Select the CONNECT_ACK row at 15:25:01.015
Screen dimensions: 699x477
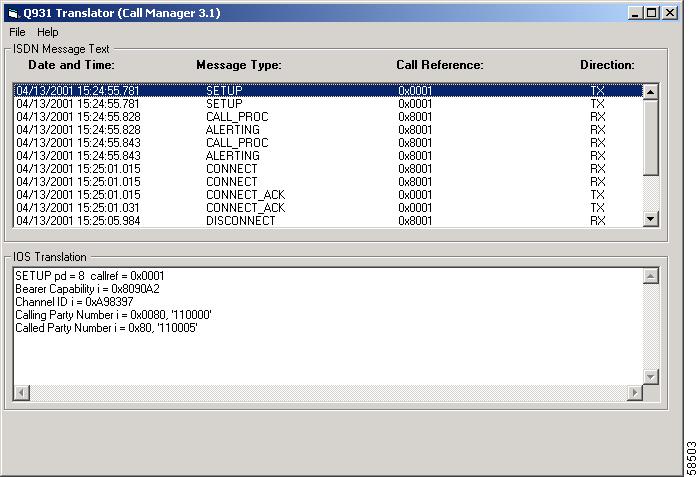[x=328, y=195]
